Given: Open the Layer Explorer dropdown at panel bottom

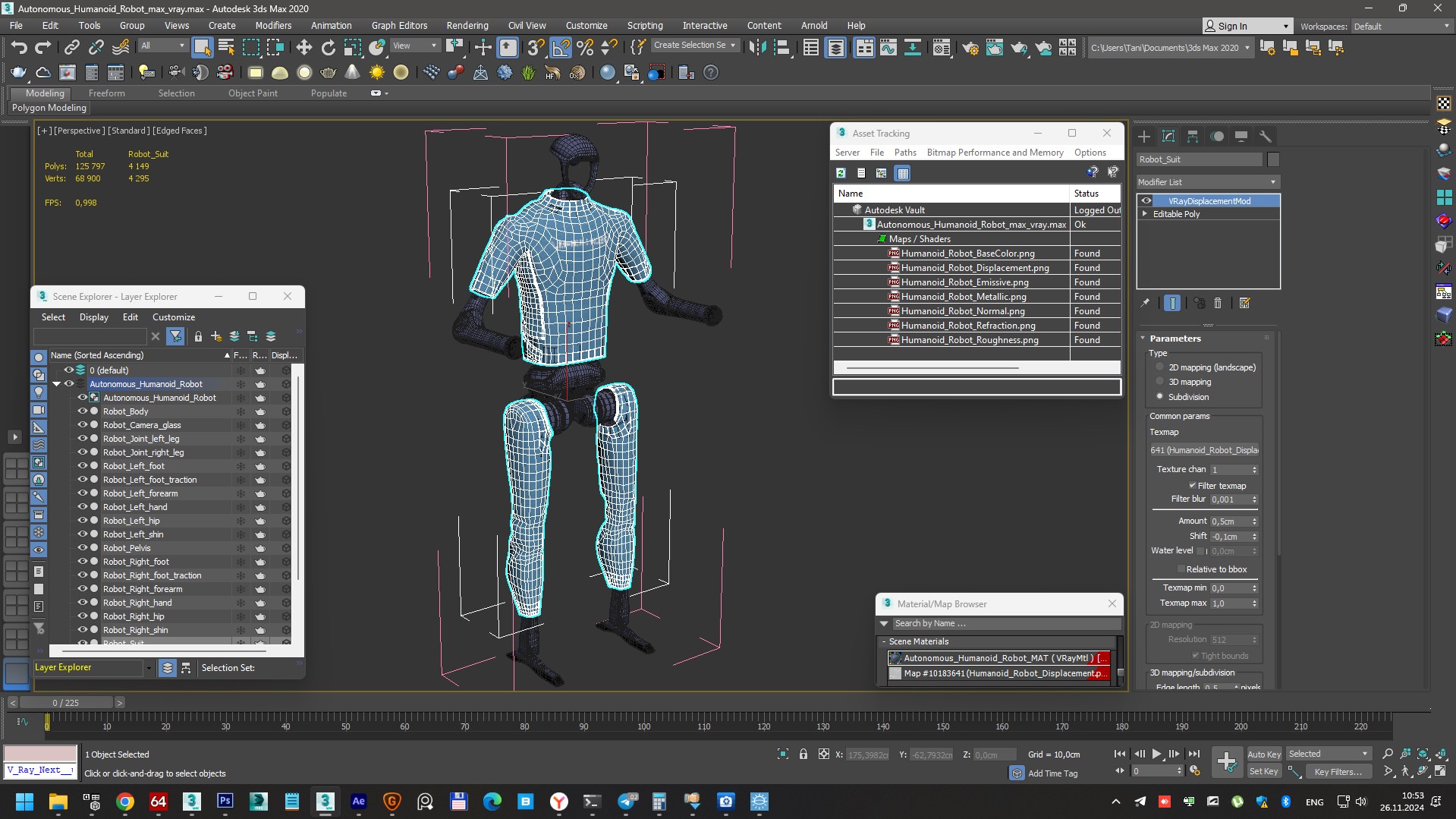Looking at the screenshot, I should (149, 668).
